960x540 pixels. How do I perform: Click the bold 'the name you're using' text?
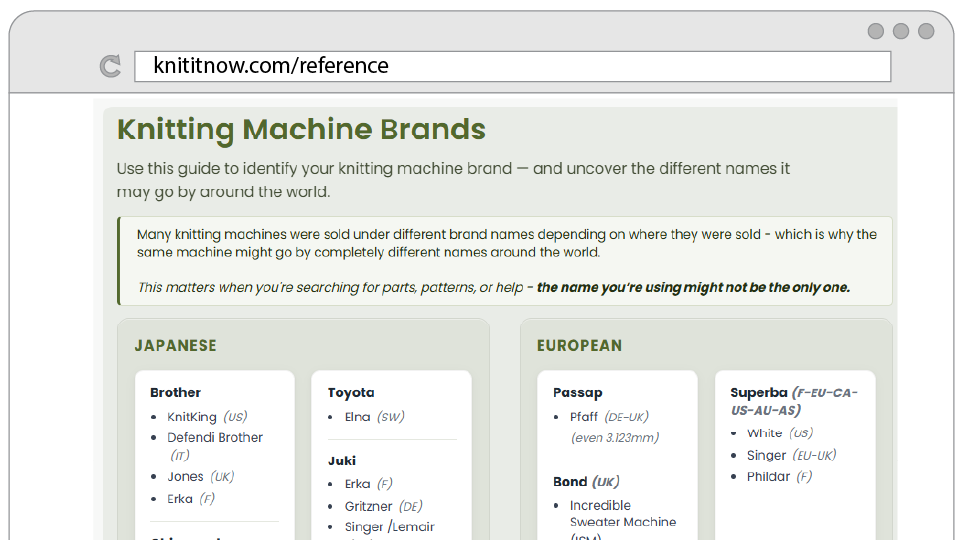coord(693,287)
